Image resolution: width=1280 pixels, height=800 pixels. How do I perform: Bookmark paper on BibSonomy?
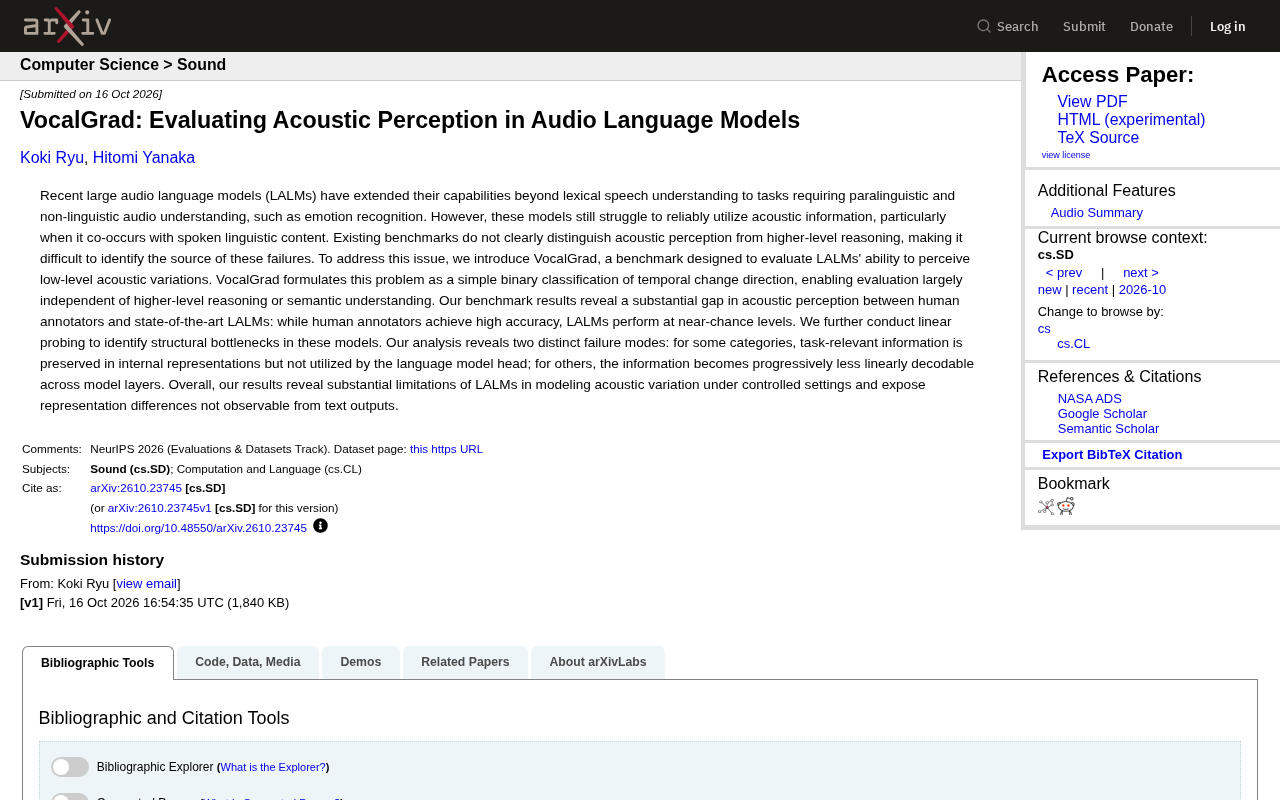point(1046,507)
